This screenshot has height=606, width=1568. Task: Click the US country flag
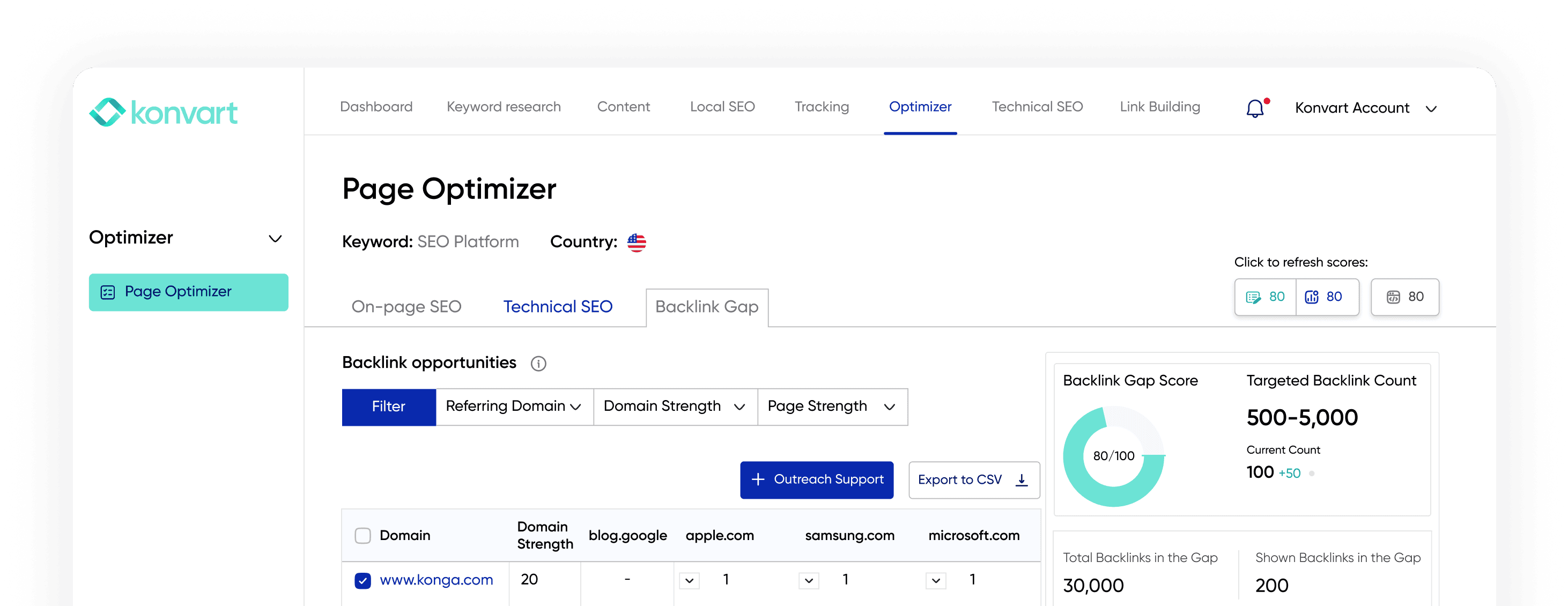[x=637, y=242]
